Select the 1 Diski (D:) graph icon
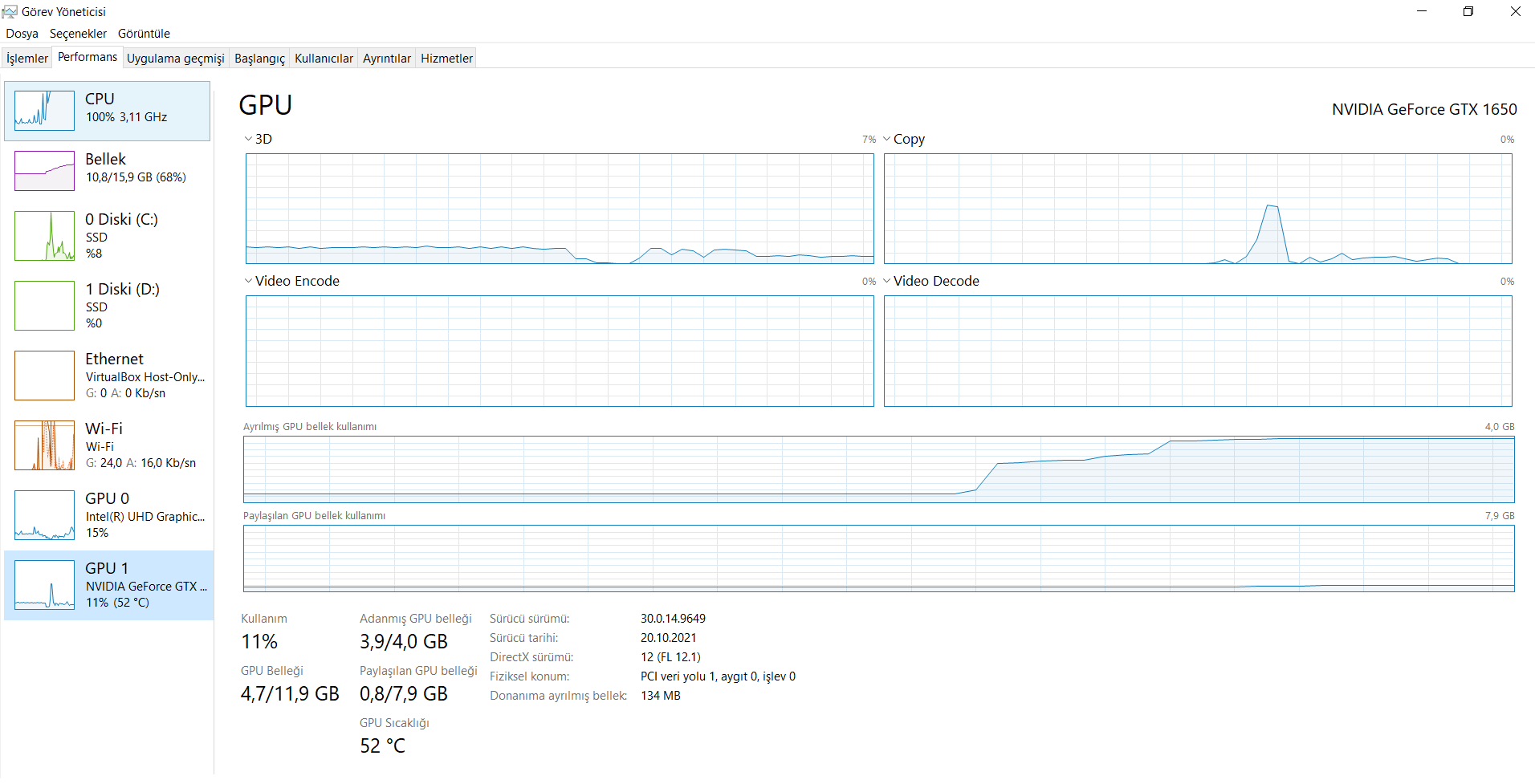This screenshot has height=784, width=1535. pyautogui.click(x=44, y=306)
